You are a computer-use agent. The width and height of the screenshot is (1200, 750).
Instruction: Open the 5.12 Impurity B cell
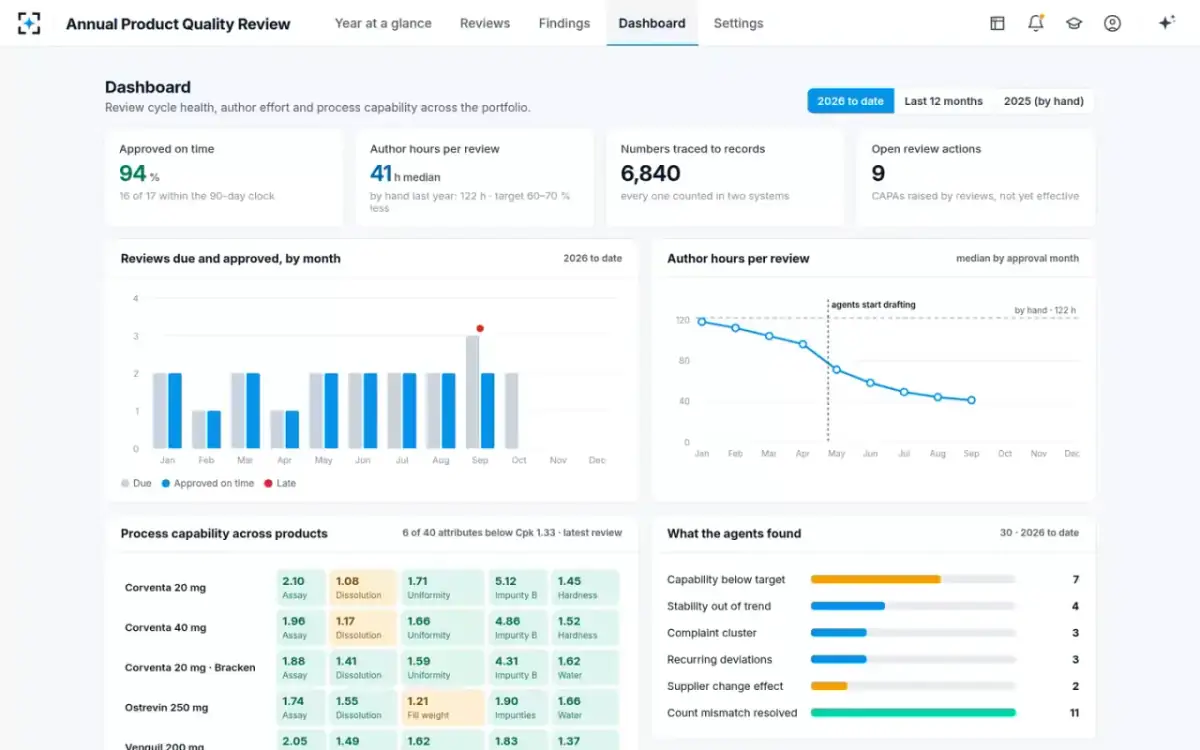(518, 587)
